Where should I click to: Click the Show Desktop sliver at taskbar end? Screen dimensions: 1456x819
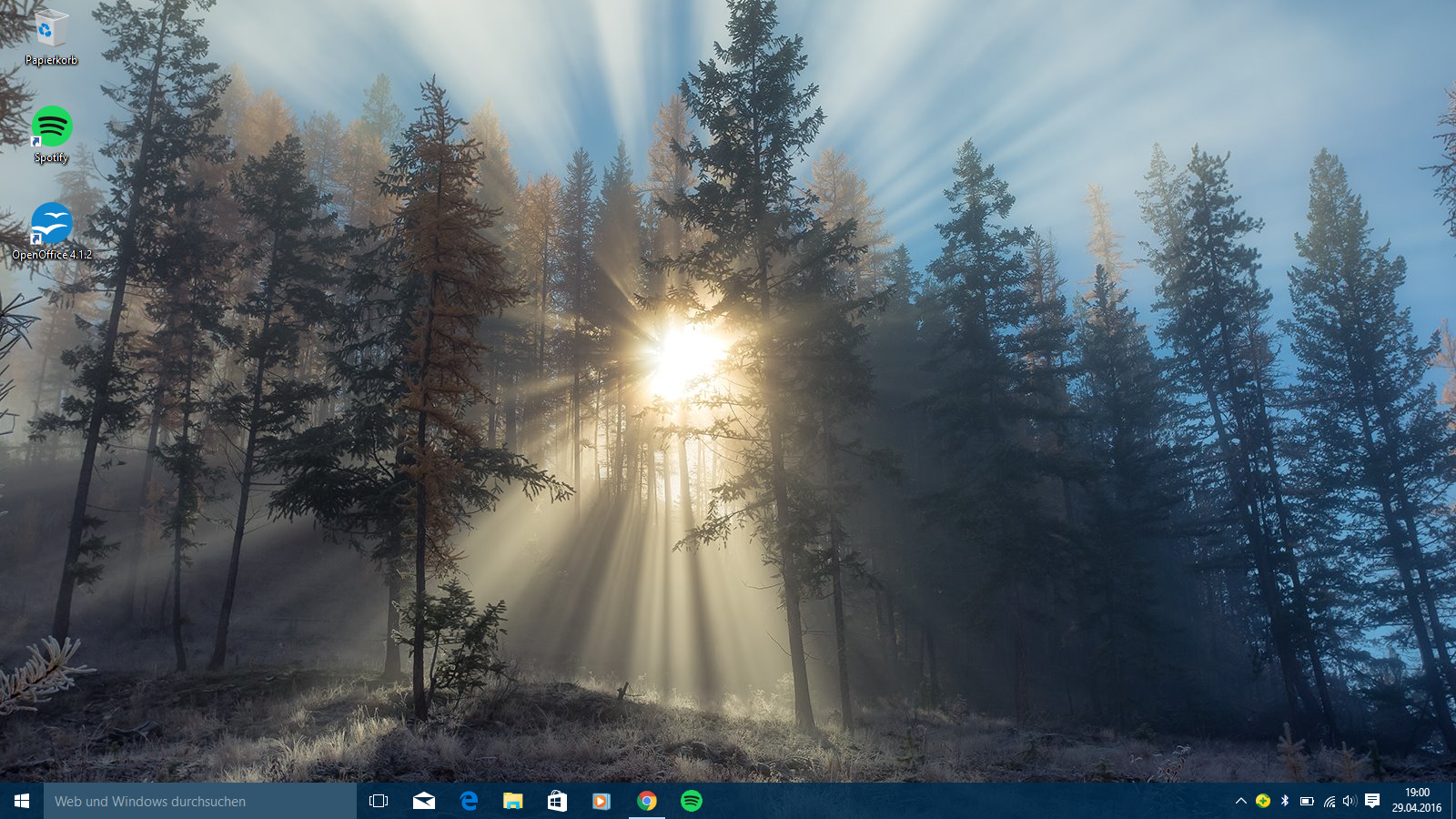coord(1453,801)
